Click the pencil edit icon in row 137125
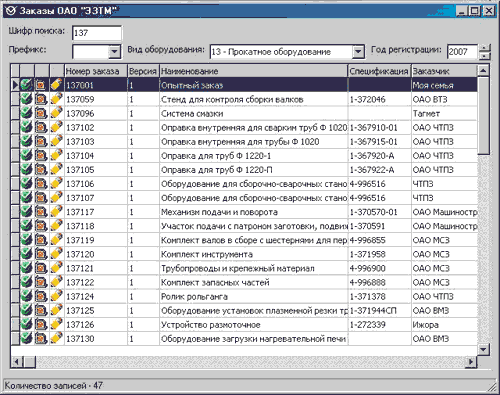Viewport: 500px width, 395px height. (56, 310)
